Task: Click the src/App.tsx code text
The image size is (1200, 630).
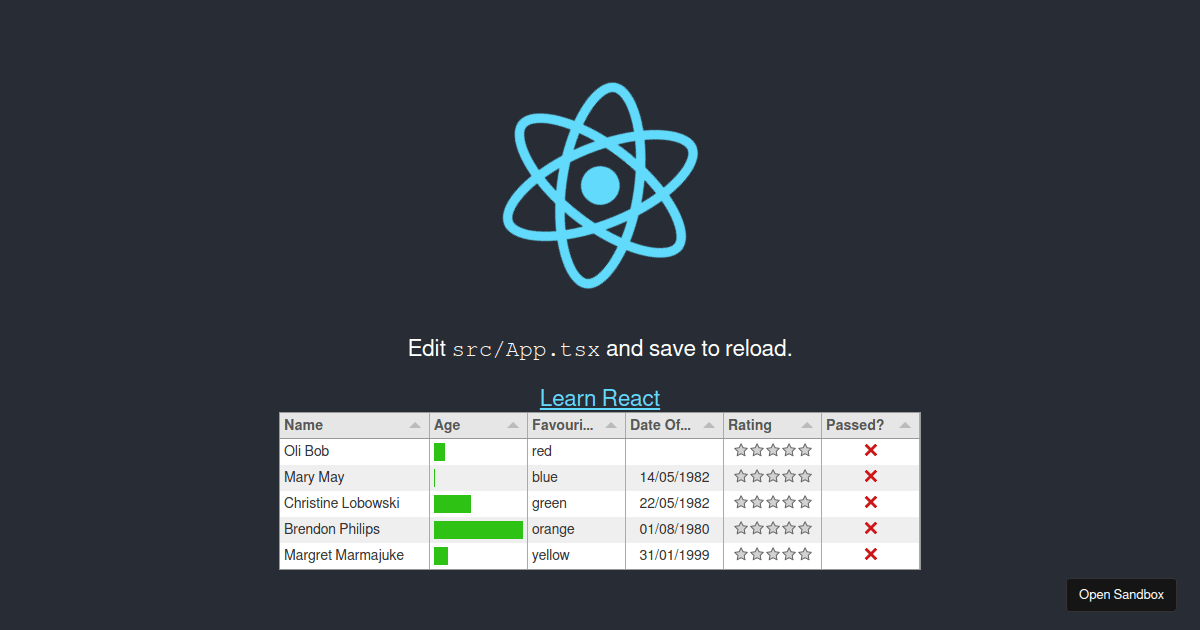Action: (x=526, y=350)
